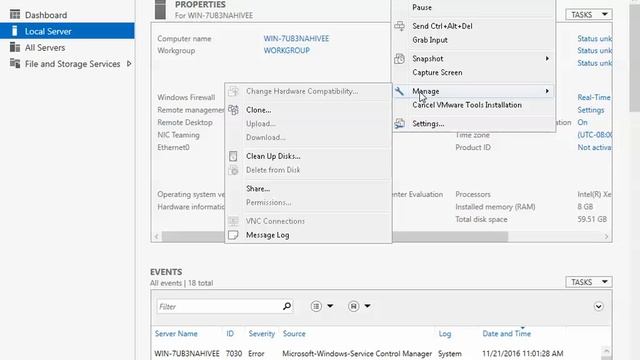Open the Events TASKS dropdown
The height and width of the screenshot is (360, 640).
tap(589, 282)
